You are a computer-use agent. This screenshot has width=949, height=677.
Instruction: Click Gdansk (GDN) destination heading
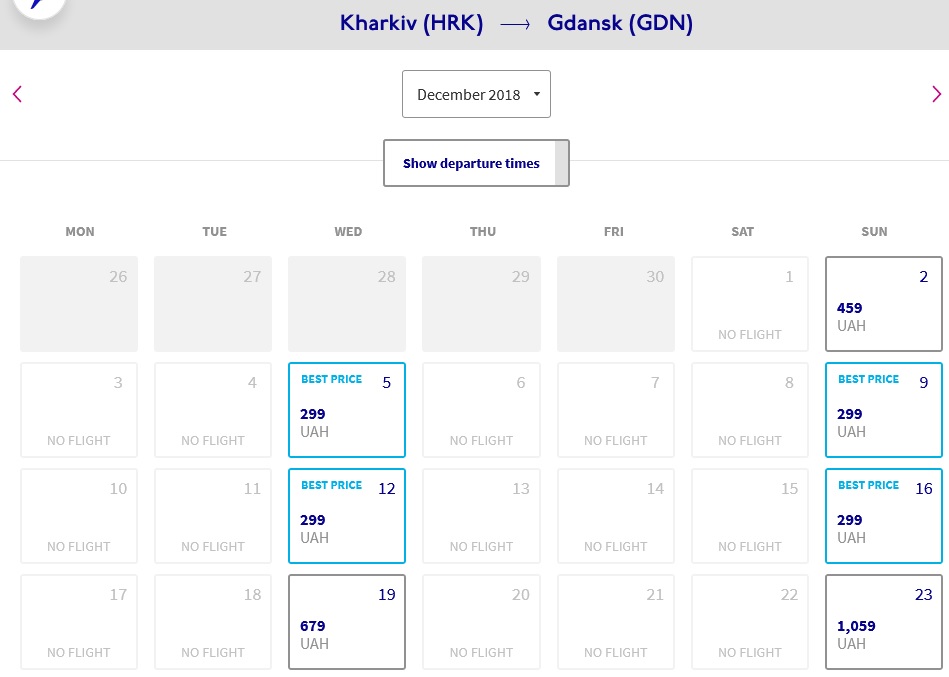coord(620,24)
